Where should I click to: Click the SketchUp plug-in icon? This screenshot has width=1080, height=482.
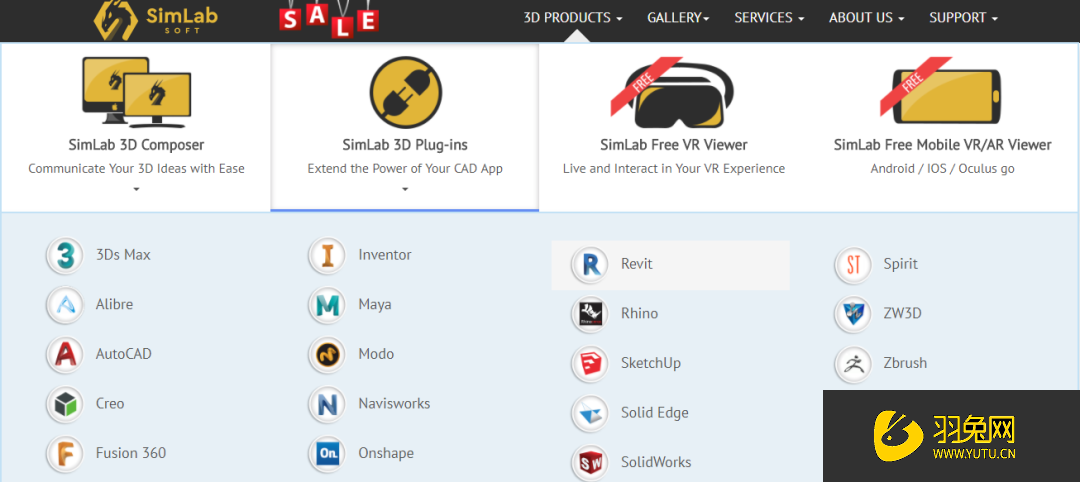[x=590, y=363]
